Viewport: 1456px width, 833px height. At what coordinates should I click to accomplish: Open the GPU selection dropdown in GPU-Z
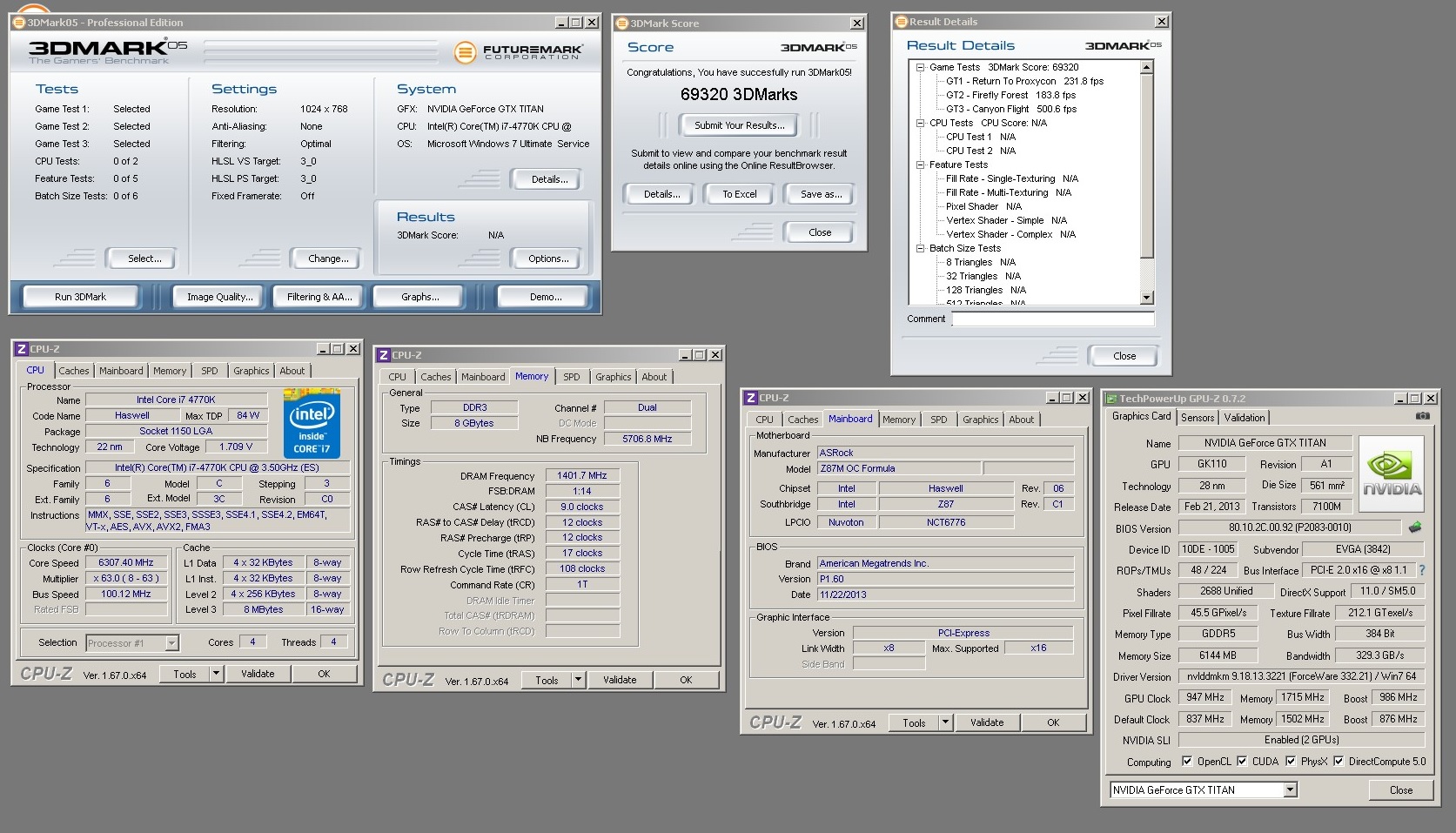coord(1291,790)
